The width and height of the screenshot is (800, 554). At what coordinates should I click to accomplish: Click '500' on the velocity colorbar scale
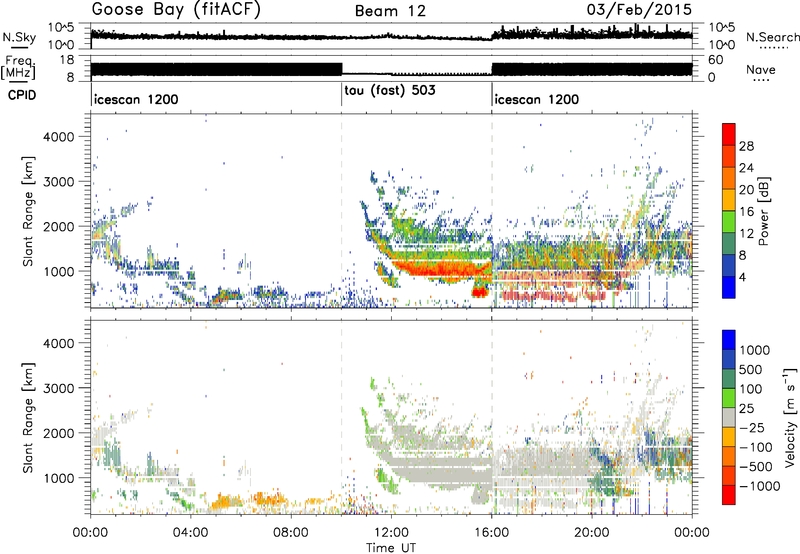click(751, 370)
